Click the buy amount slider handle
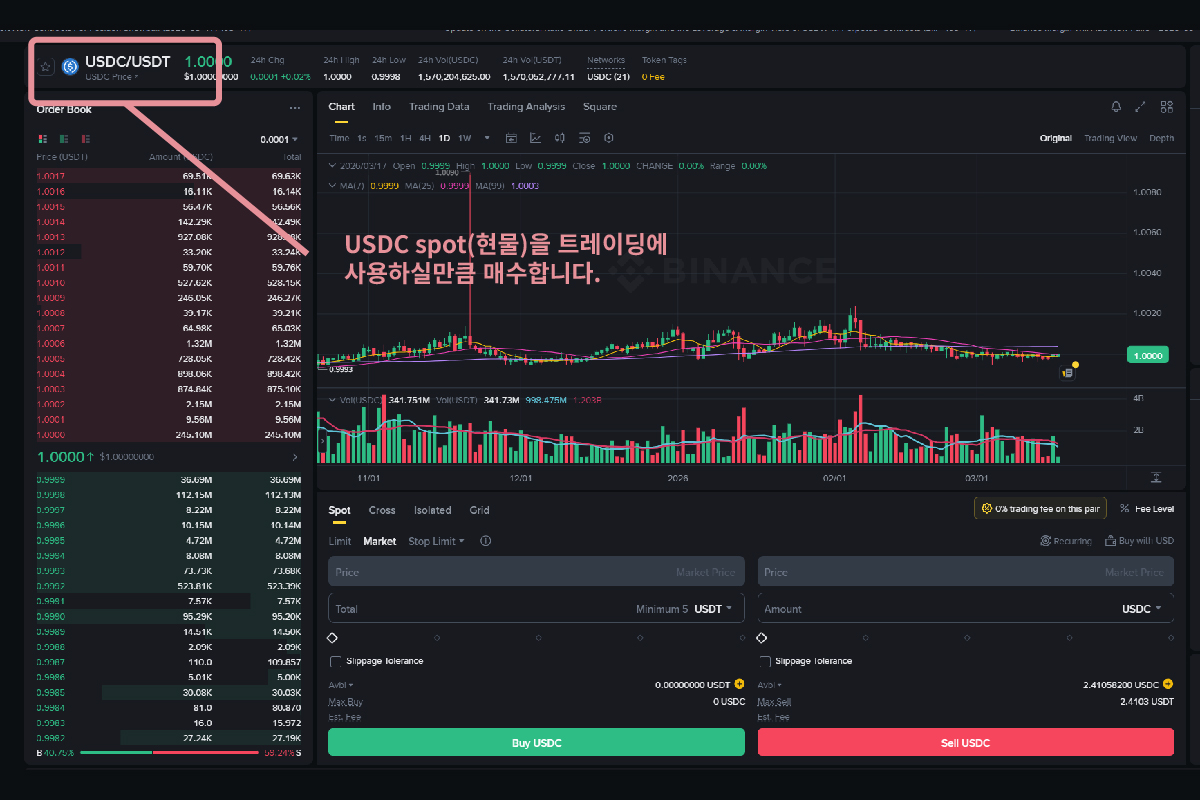 click(x=333, y=637)
